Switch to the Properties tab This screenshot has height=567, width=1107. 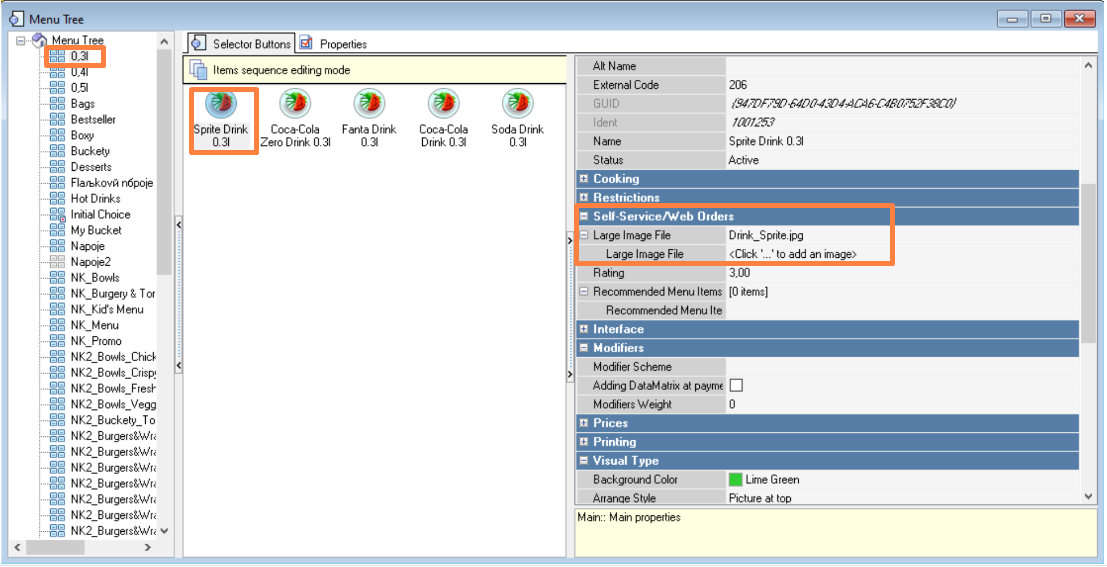click(x=334, y=44)
